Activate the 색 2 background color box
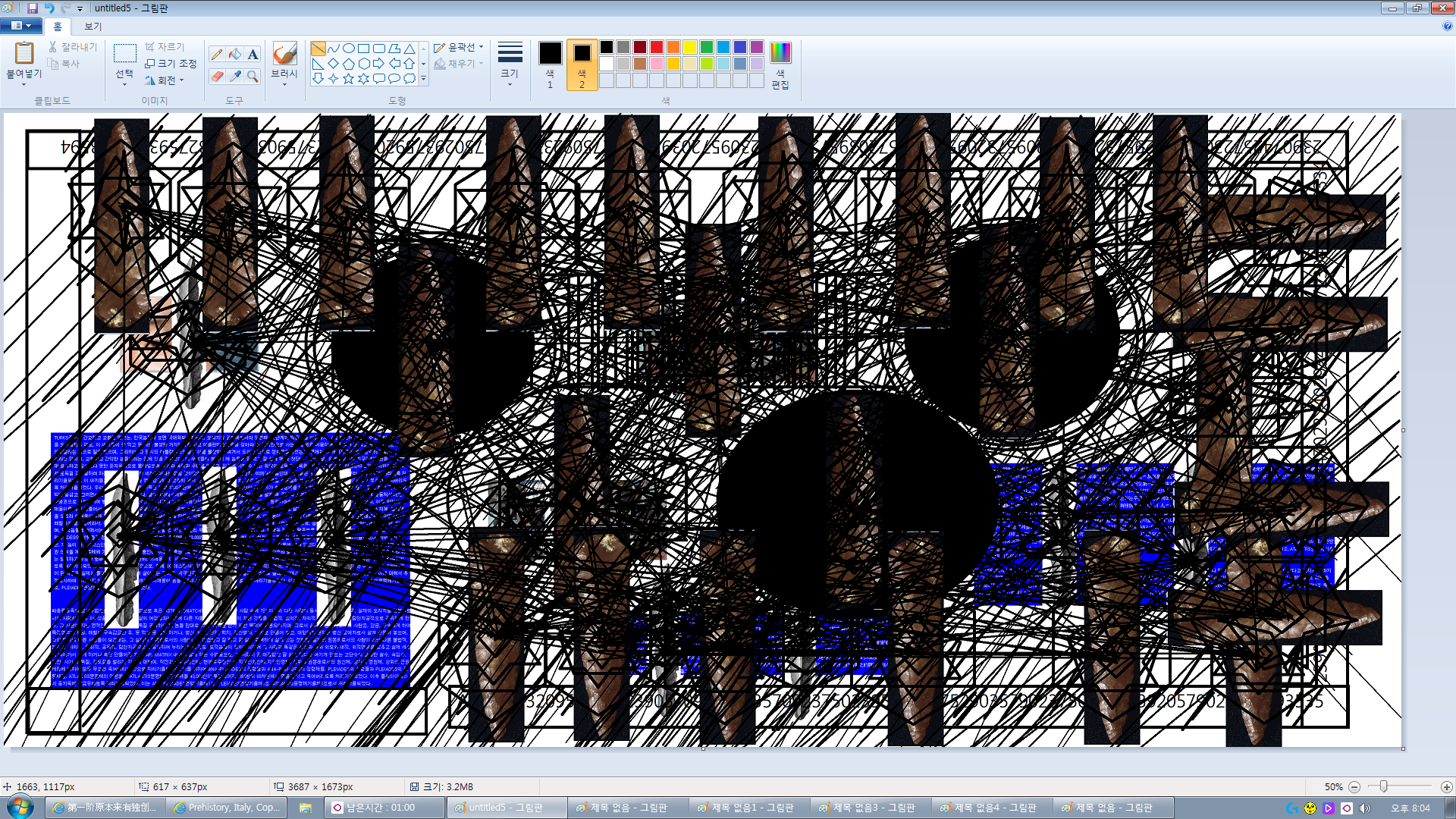 pos(582,62)
